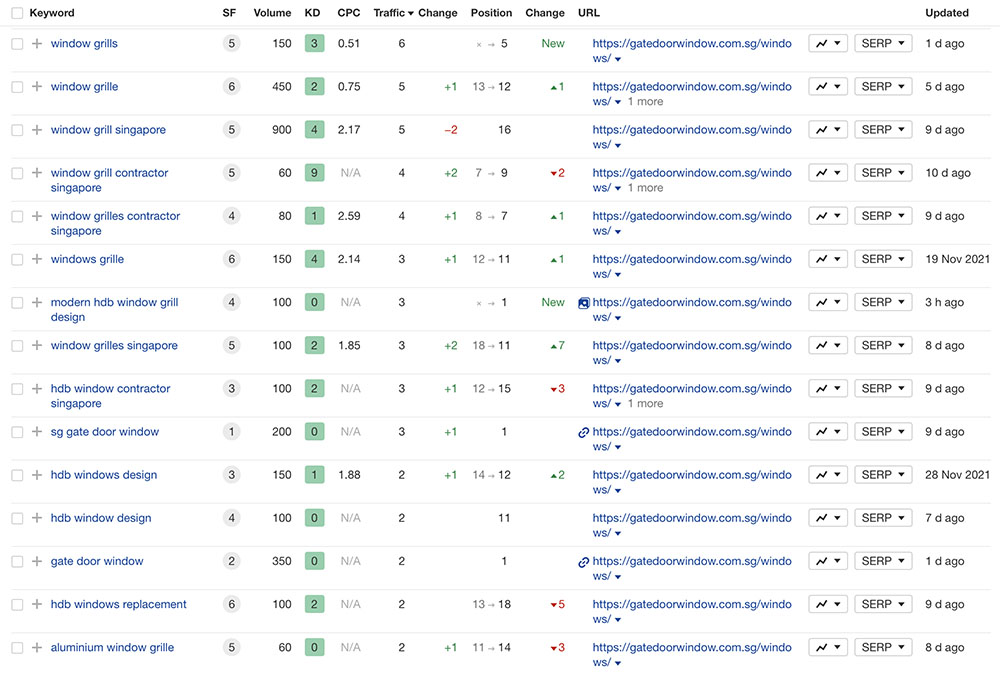Open the SERP dropdown for window grills
This screenshot has width=1000, height=673.
883,44
